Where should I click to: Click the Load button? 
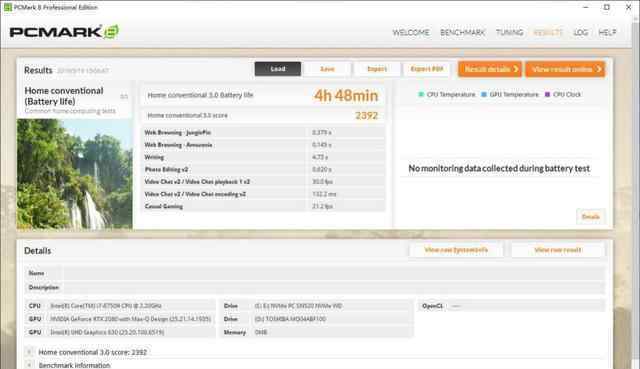(278, 69)
